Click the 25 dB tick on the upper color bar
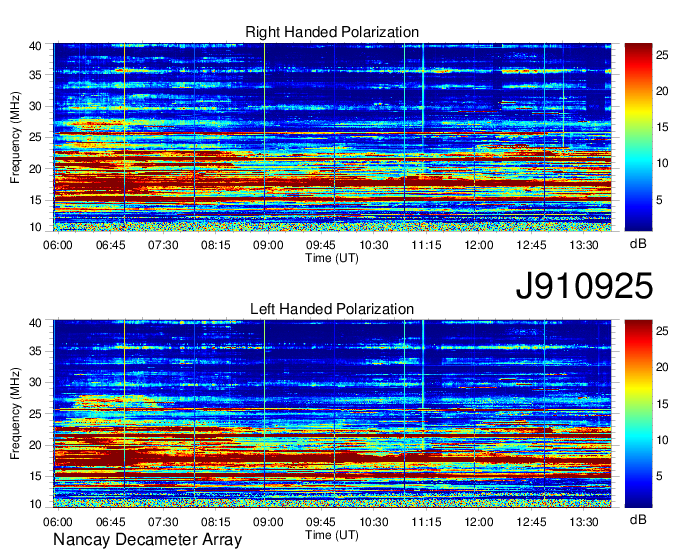680x552 pixels. tap(662, 55)
